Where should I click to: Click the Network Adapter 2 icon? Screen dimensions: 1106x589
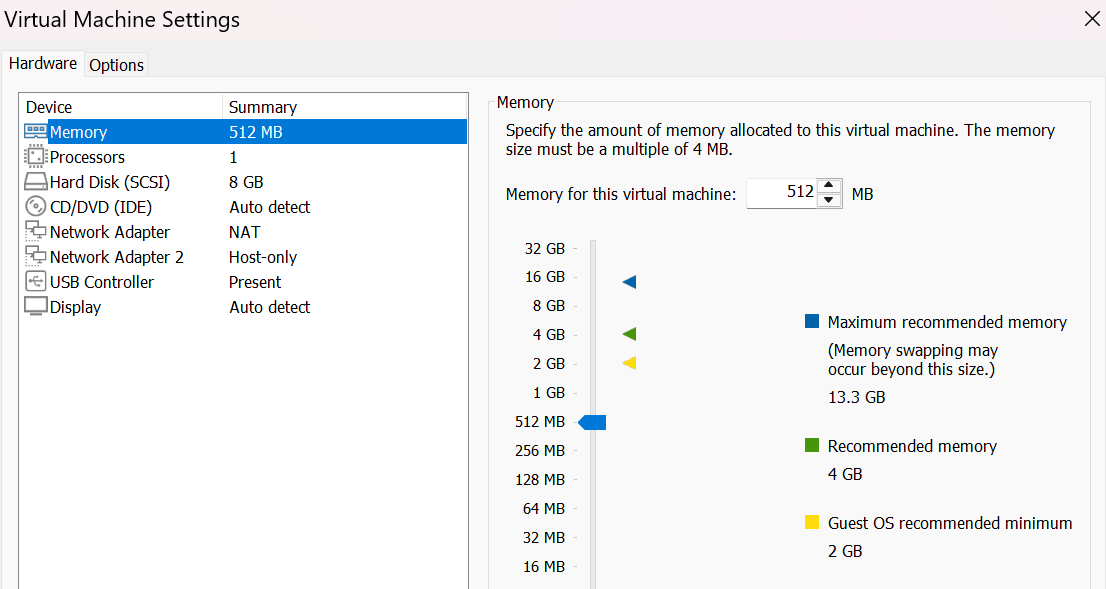pos(35,257)
